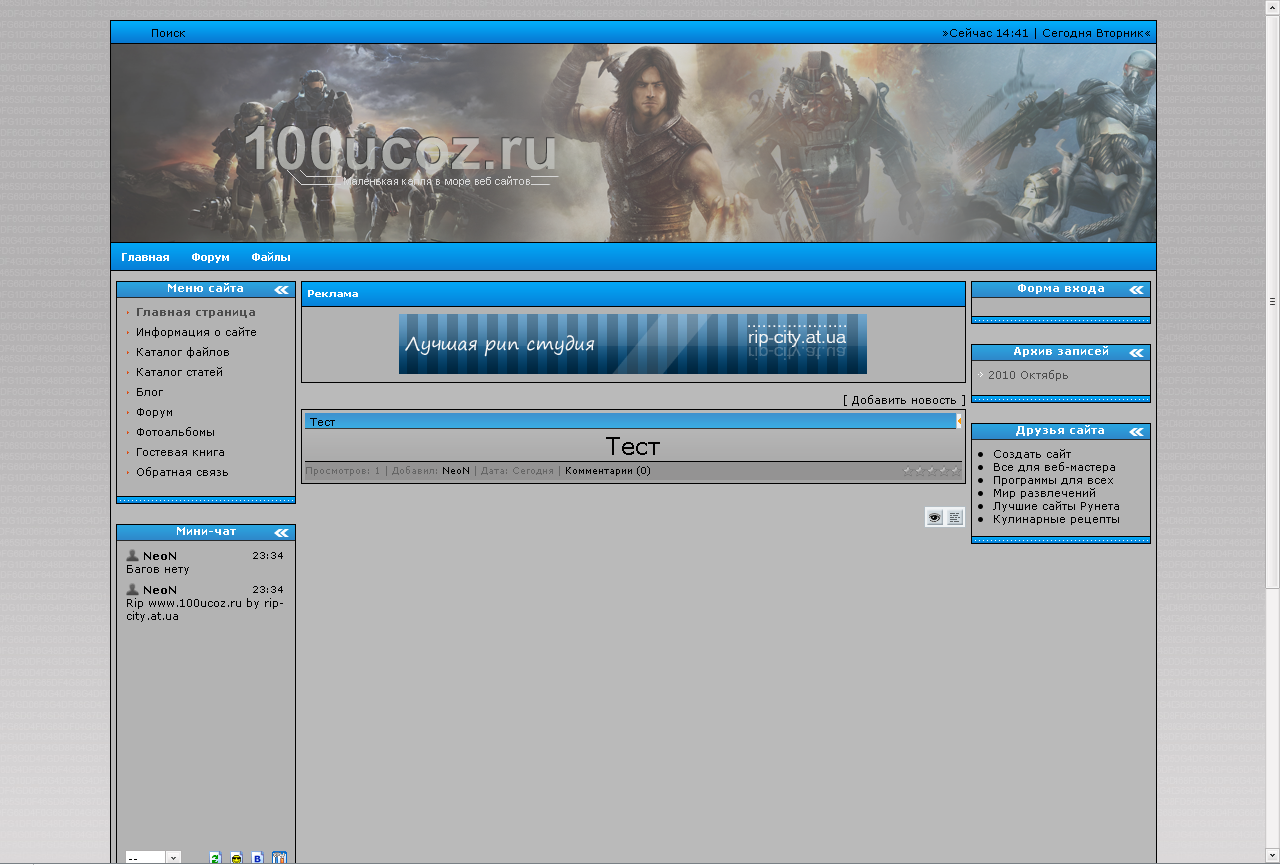This screenshot has width=1280, height=865.
Task: Open the 2010 Октябрь archive entry
Action: (x=1028, y=375)
